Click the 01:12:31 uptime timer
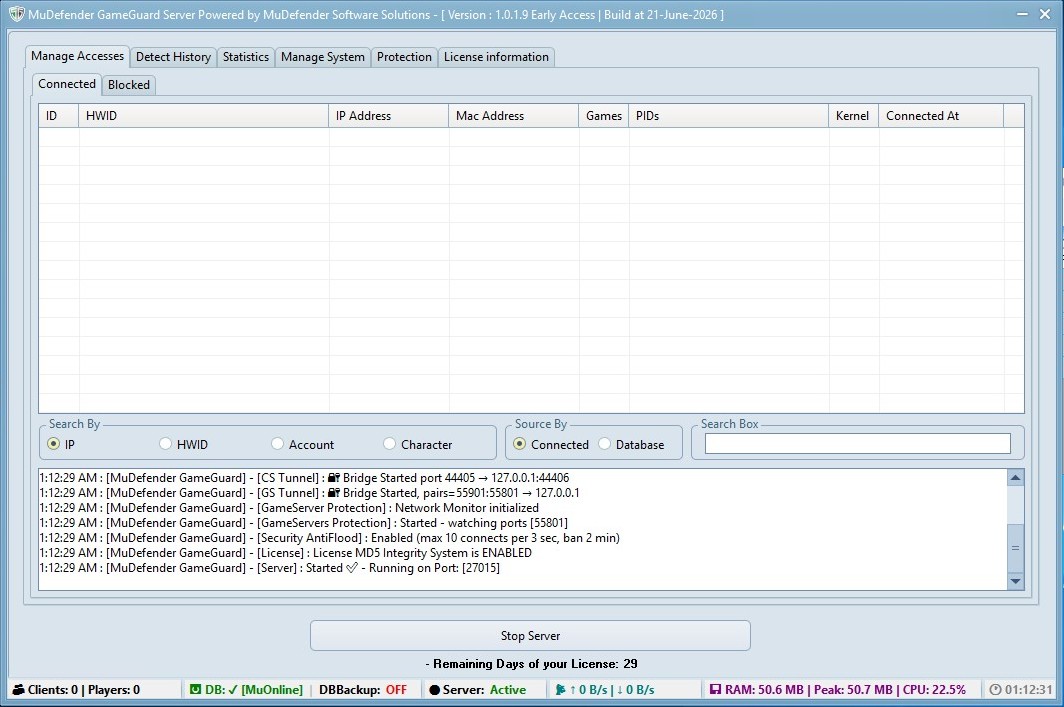The width and height of the screenshot is (1064, 707). (x=1029, y=689)
